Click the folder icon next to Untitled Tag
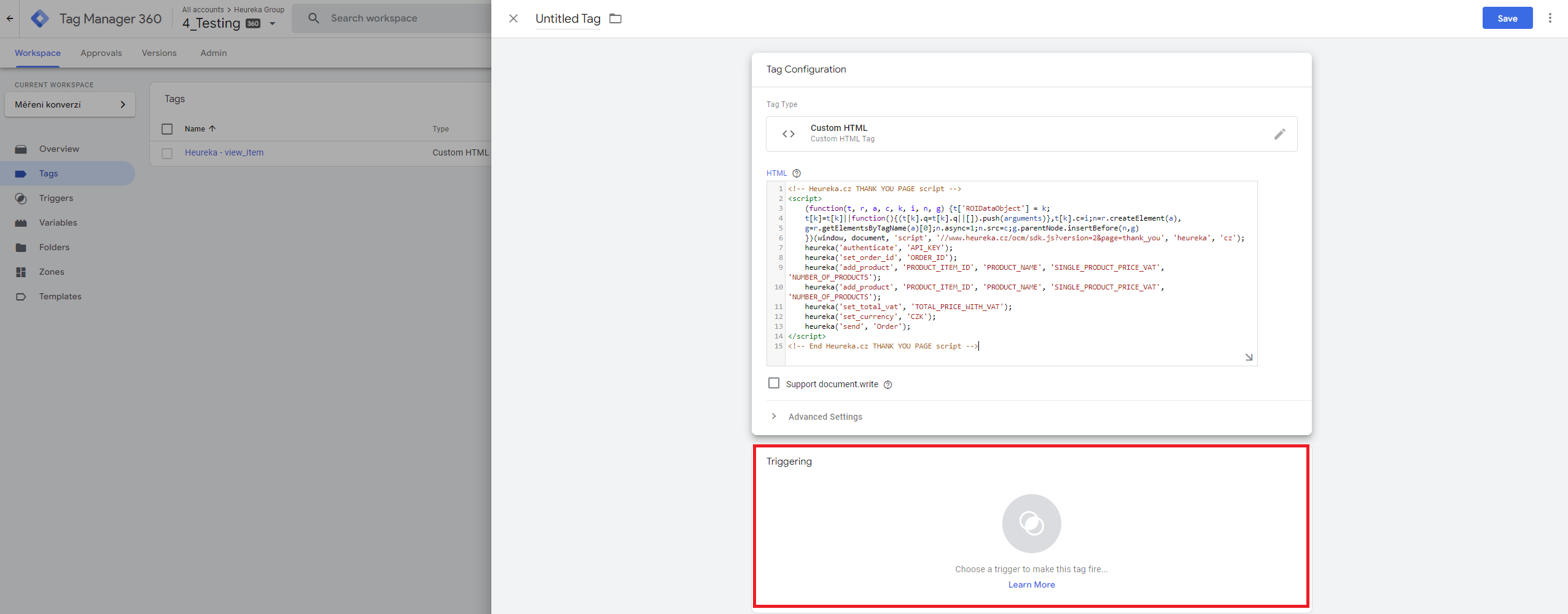 click(615, 18)
